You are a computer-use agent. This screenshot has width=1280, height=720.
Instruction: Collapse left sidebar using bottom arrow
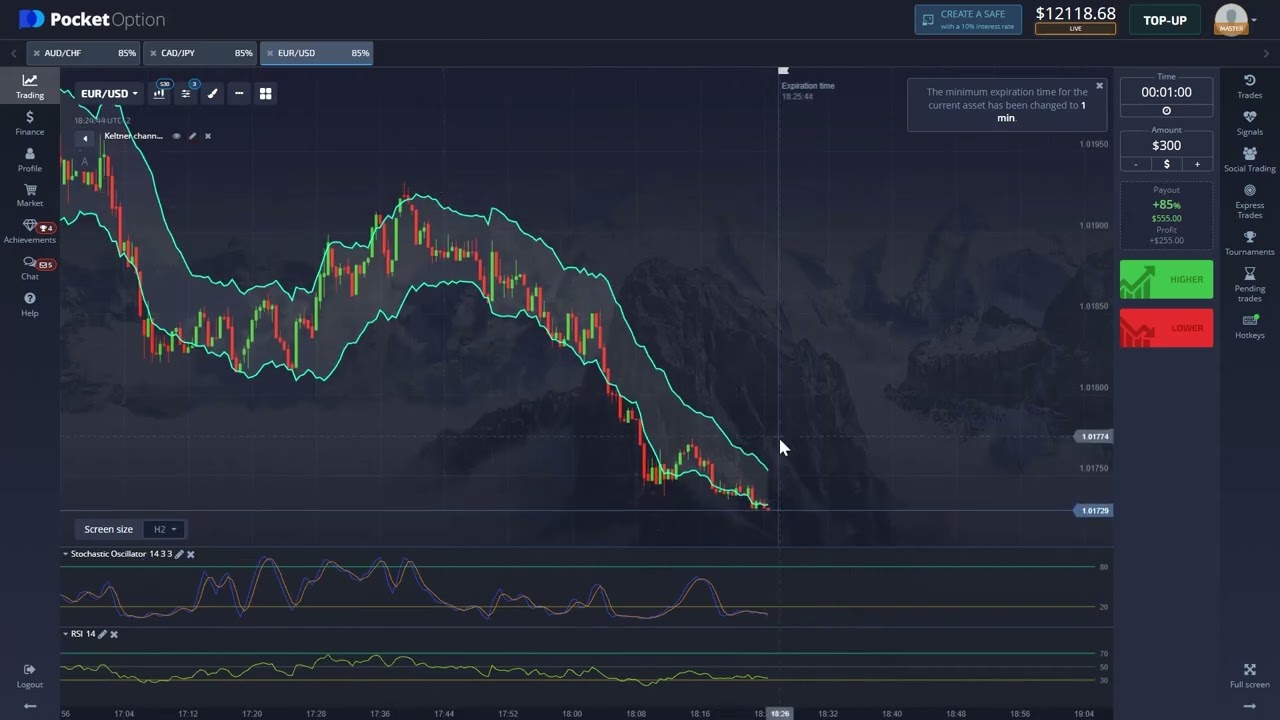[x=29, y=706]
